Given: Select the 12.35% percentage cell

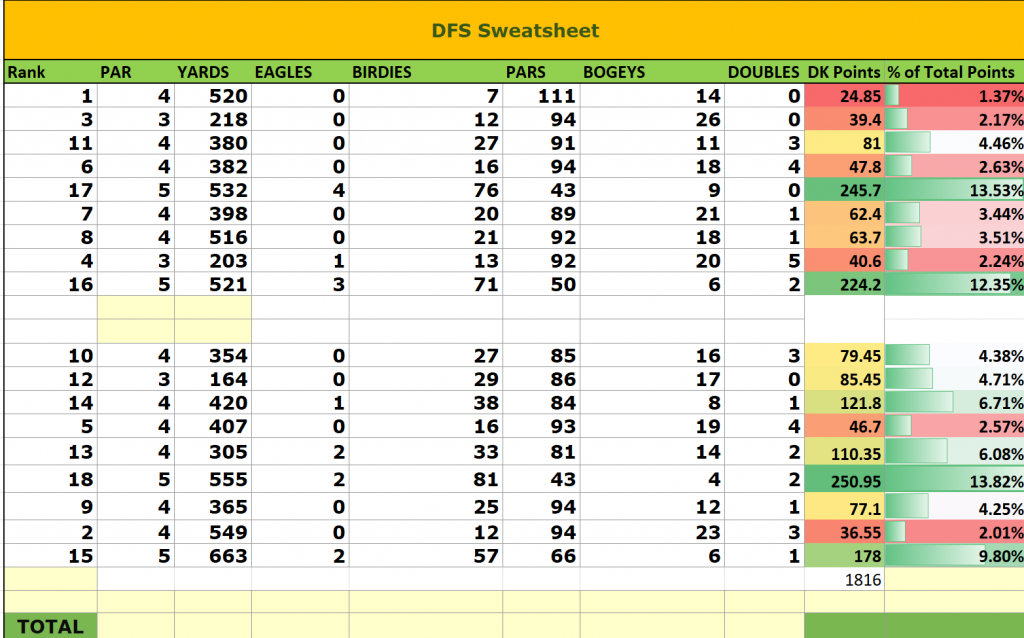Looking at the screenshot, I should coord(954,284).
